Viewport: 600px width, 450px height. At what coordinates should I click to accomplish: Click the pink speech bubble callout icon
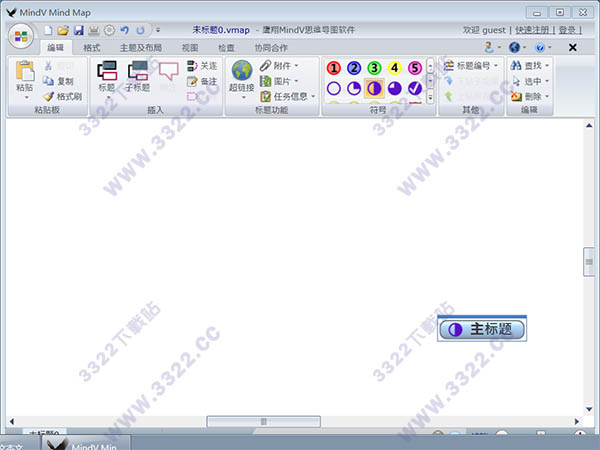pos(168,71)
